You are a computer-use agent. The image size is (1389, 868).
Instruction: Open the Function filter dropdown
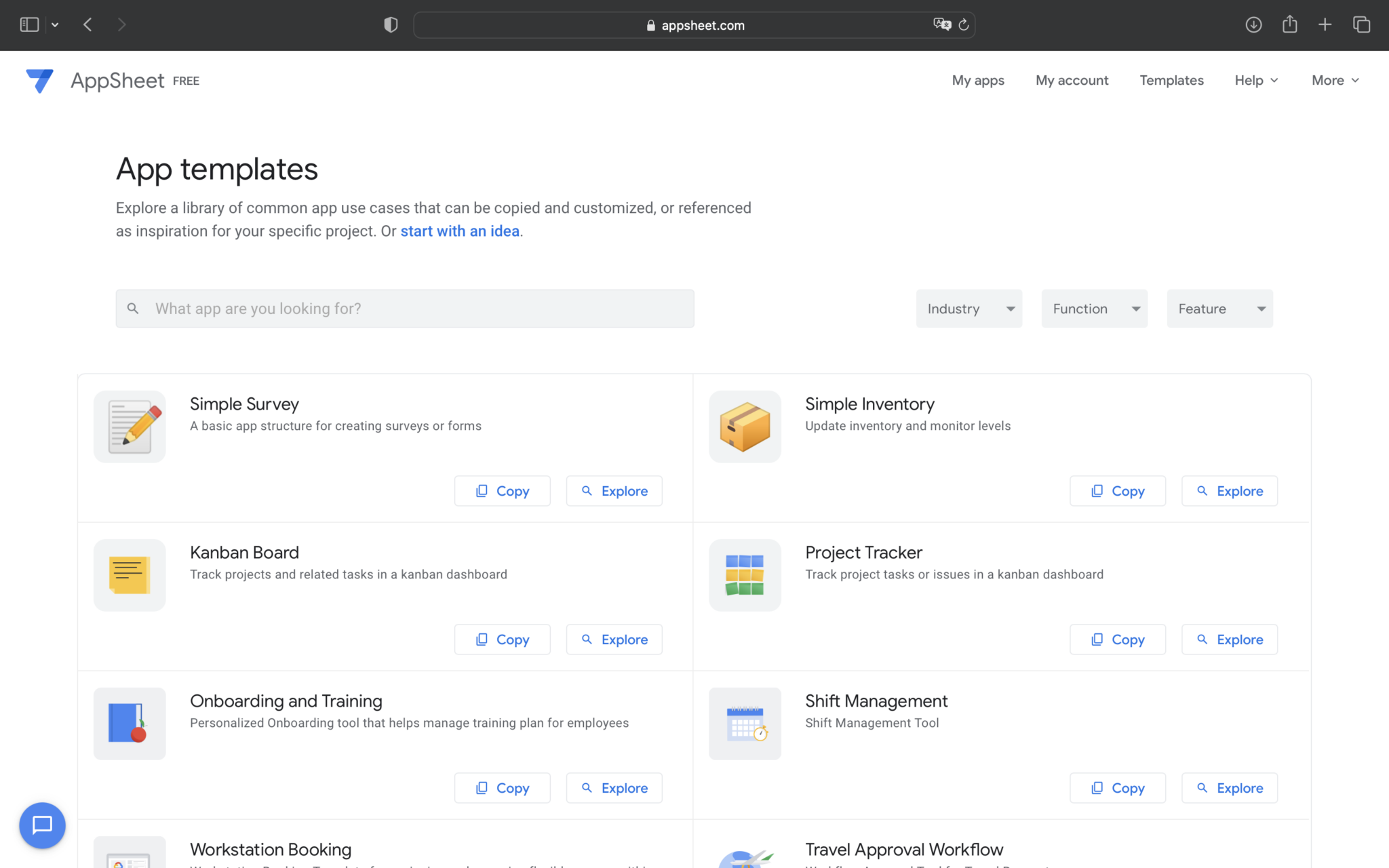coord(1094,308)
